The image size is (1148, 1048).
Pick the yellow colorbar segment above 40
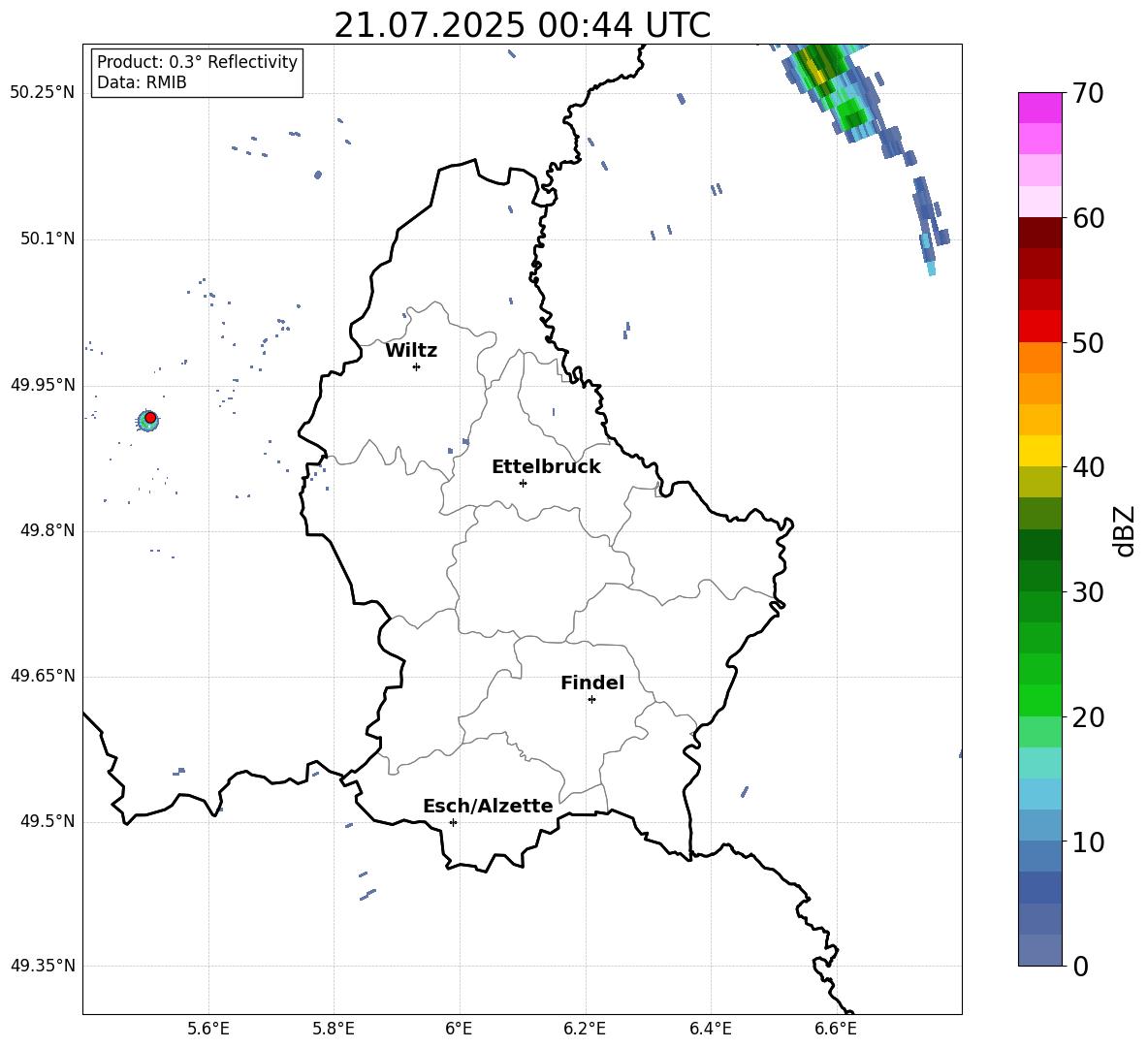tap(1040, 451)
